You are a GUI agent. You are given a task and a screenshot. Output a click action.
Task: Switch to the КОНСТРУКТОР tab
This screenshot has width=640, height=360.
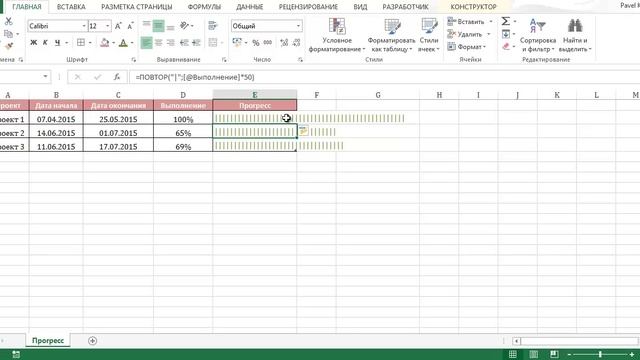click(x=473, y=7)
